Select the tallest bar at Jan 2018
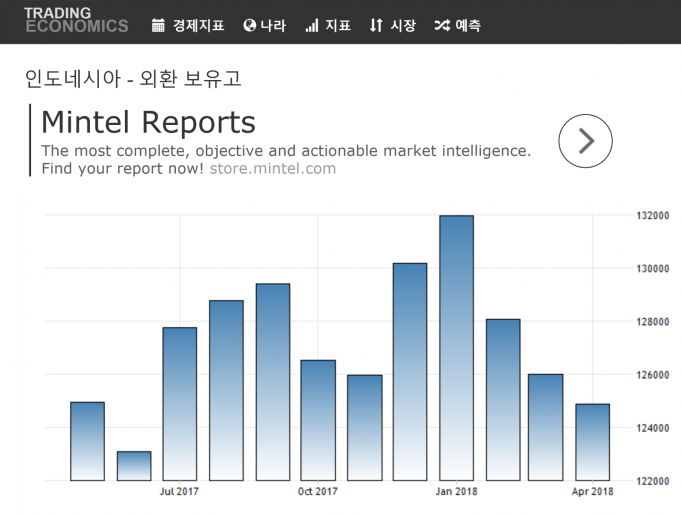The width and height of the screenshot is (681, 514). coord(456,348)
